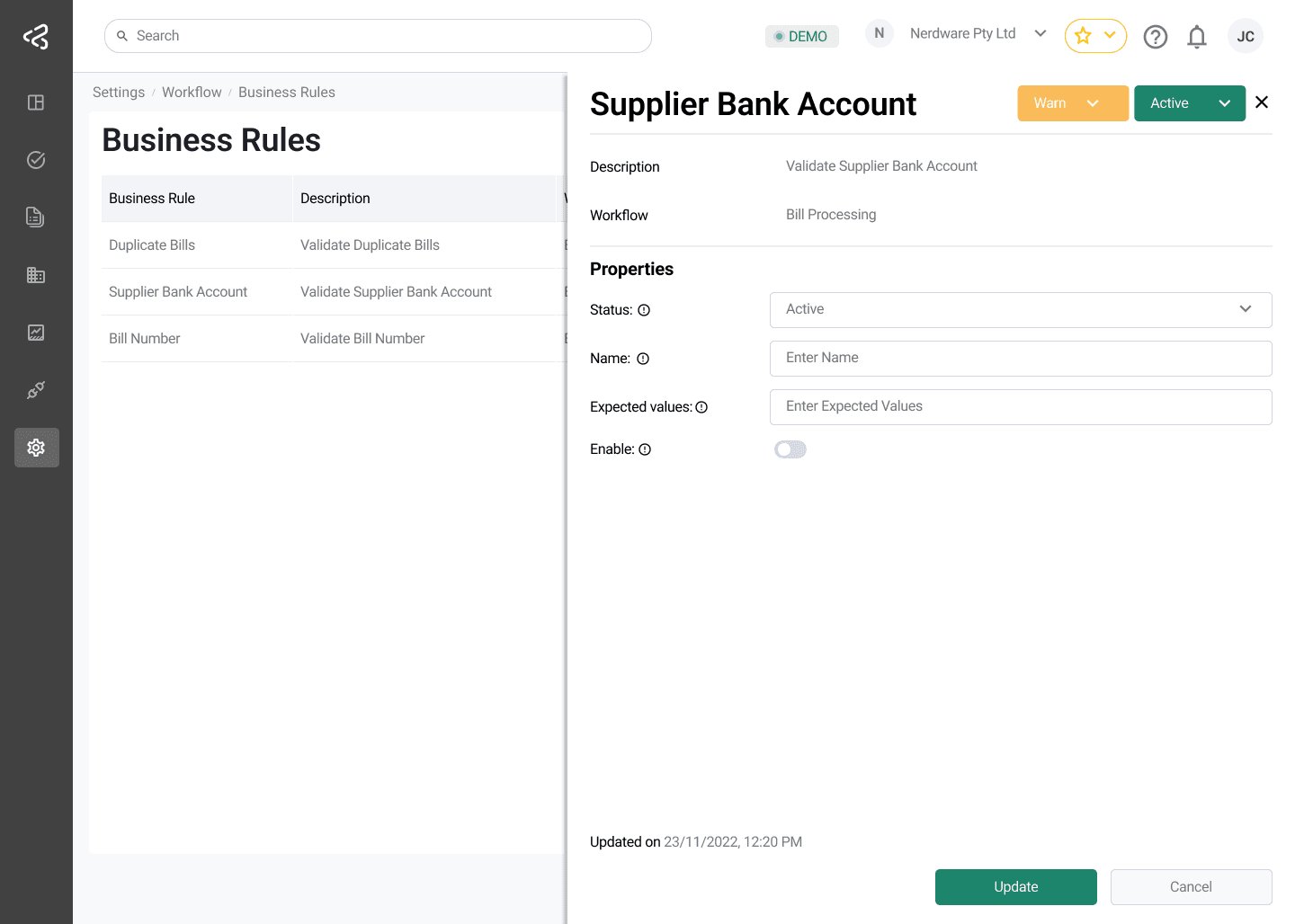Navigate to Workflow in the breadcrumb

(x=192, y=92)
